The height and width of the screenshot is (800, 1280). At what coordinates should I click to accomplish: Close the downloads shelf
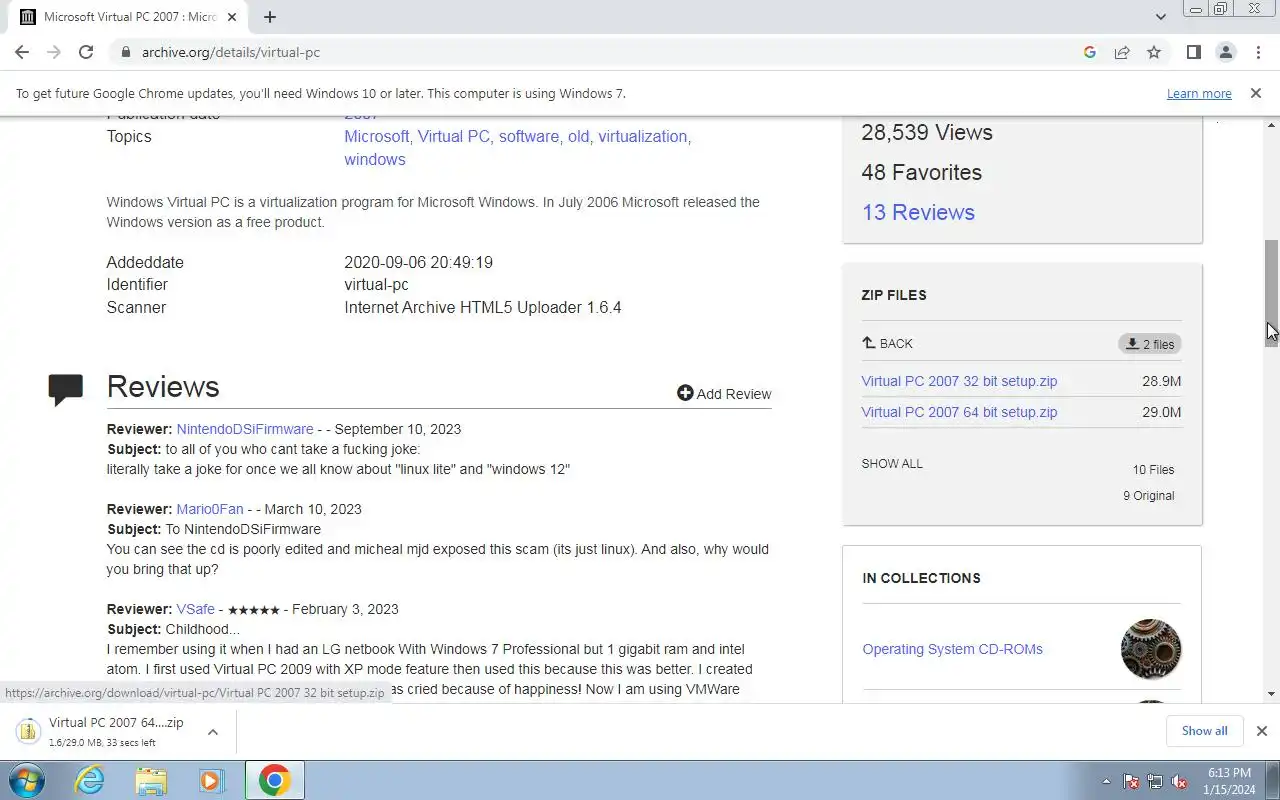(1261, 731)
